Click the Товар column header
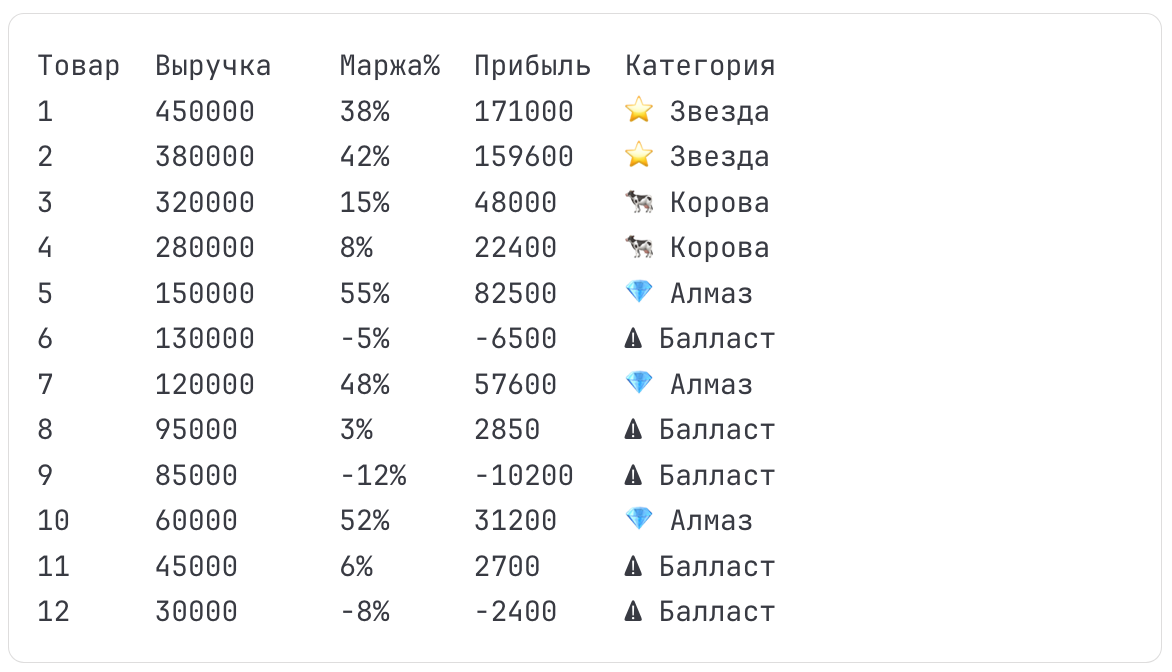The image size is (1172, 672). click(78, 66)
